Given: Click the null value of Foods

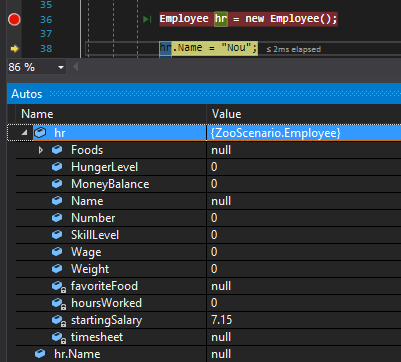Looking at the screenshot, I should click(221, 150).
